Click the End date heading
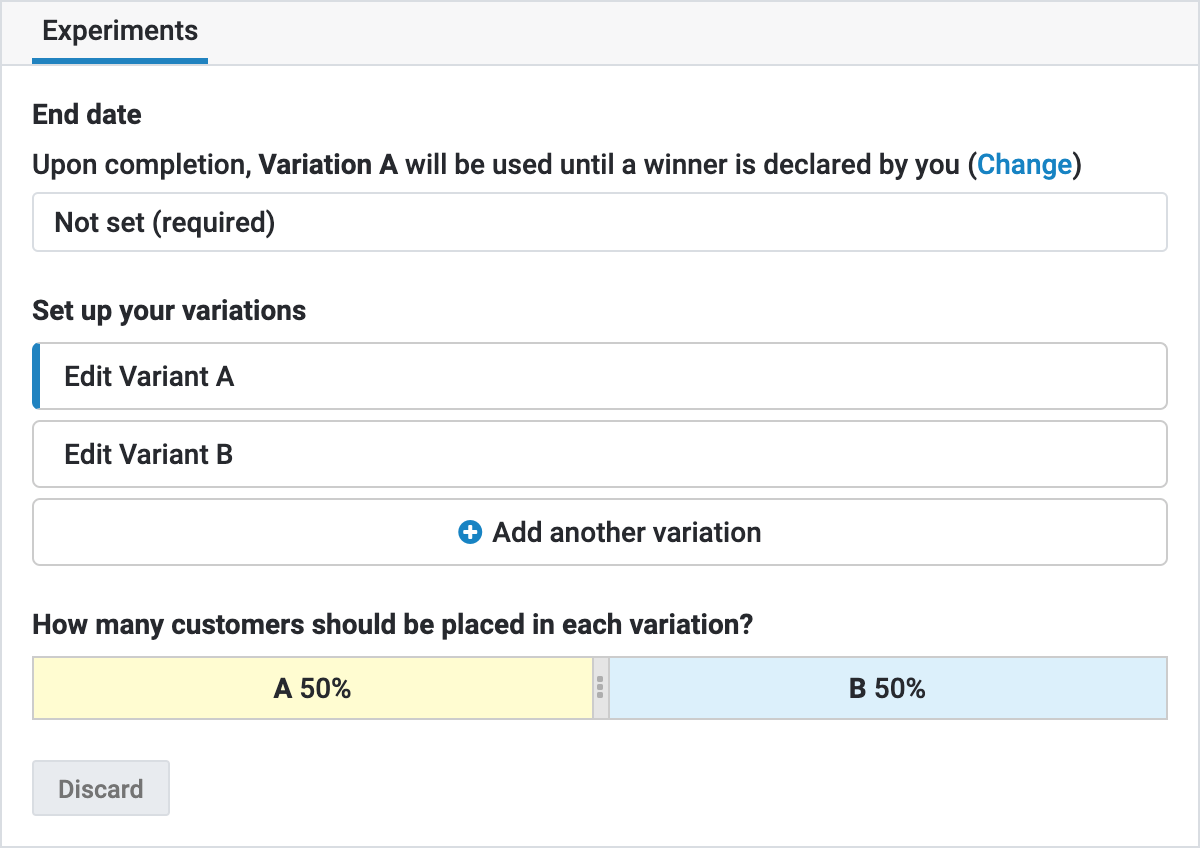 point(87,115)
